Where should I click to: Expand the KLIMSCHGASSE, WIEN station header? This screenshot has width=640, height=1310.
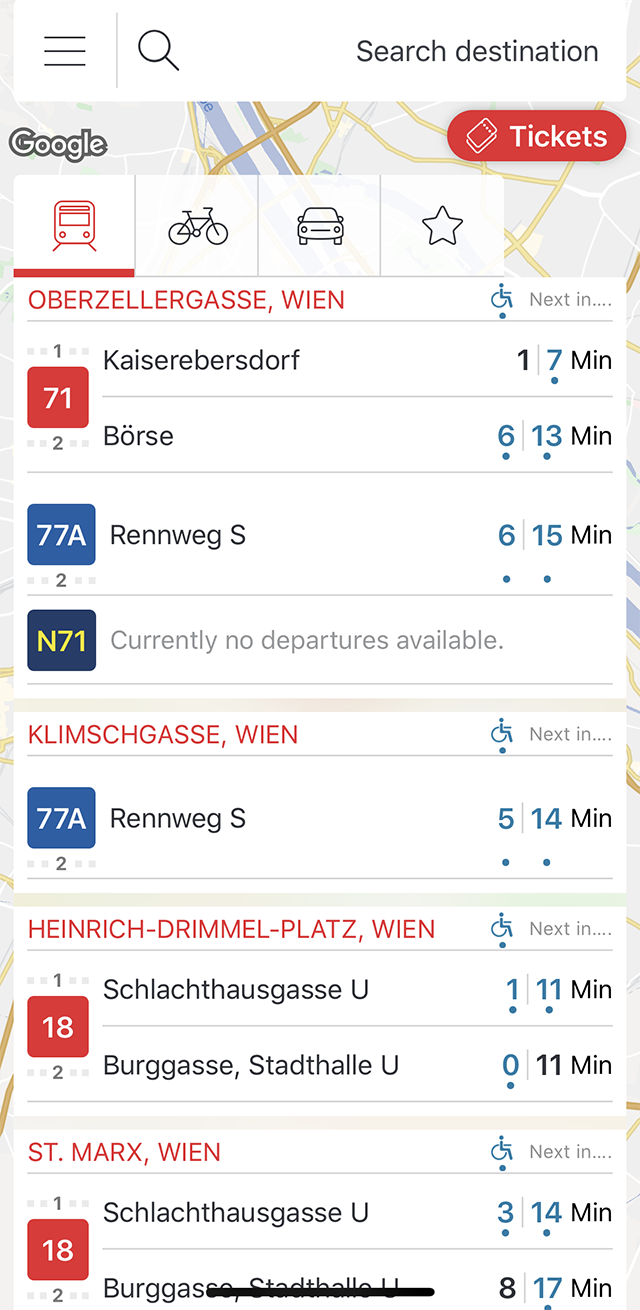tap(163, 735)
